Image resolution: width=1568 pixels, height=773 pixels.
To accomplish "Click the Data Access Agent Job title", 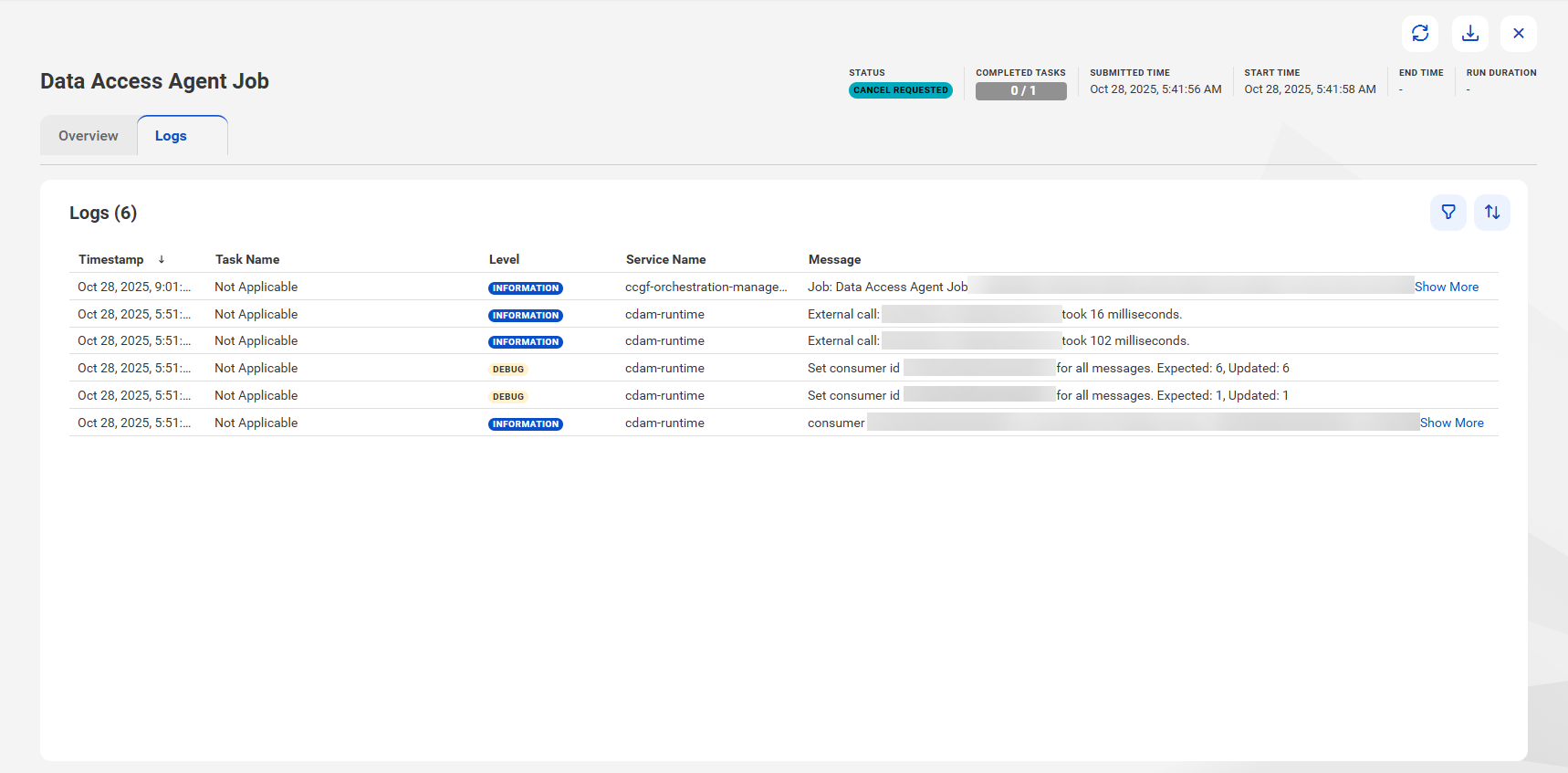I will click(x=154, y=81).
